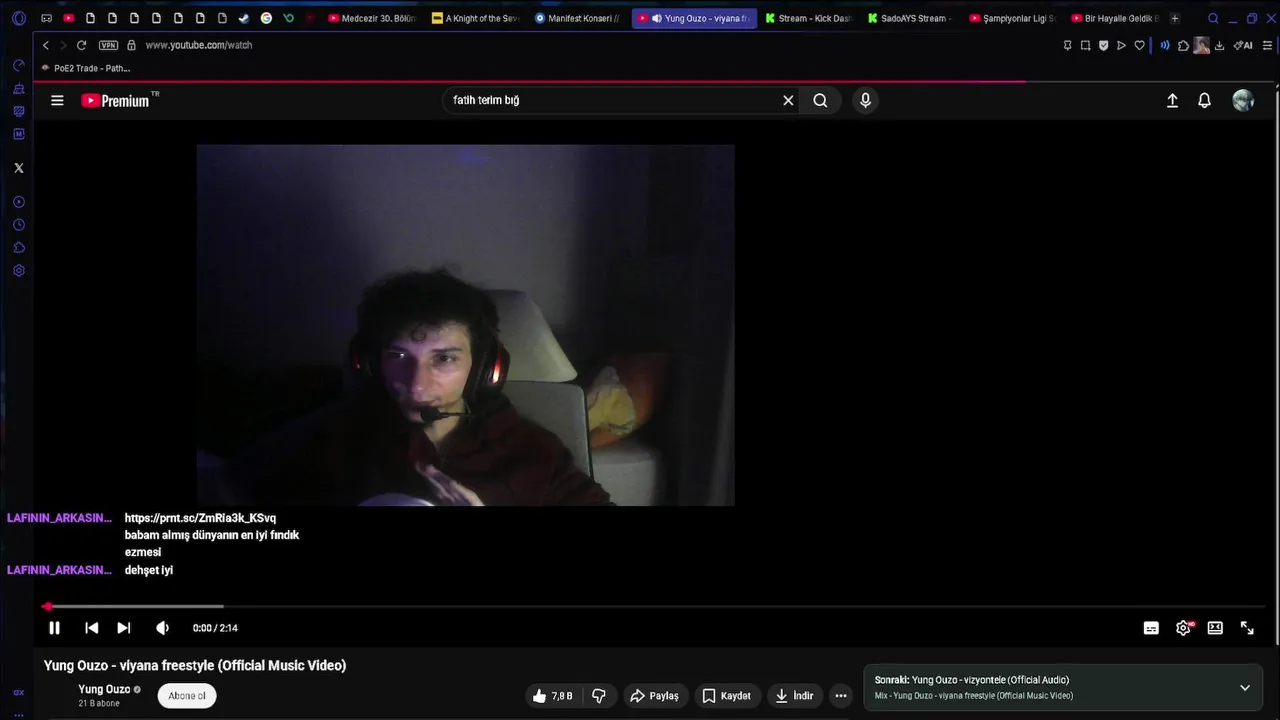Open the Aria AI toolbar button
This screenshot has width=1280, height=720.
[x=1243, y=45]
